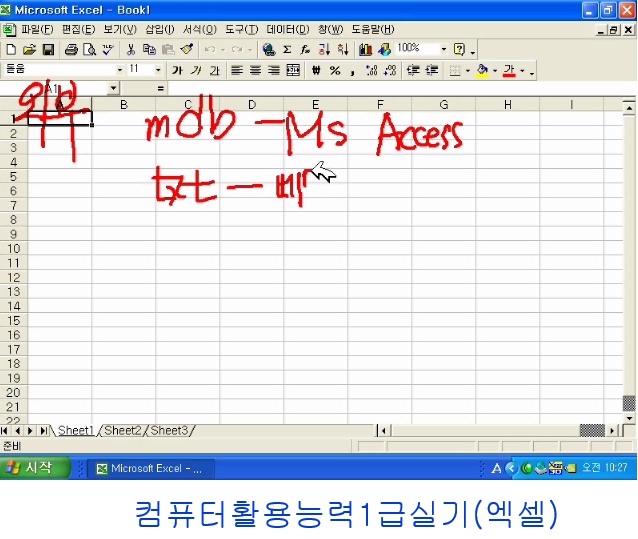
Task: Open Office Assistant help icon
Action: [459, 50]
